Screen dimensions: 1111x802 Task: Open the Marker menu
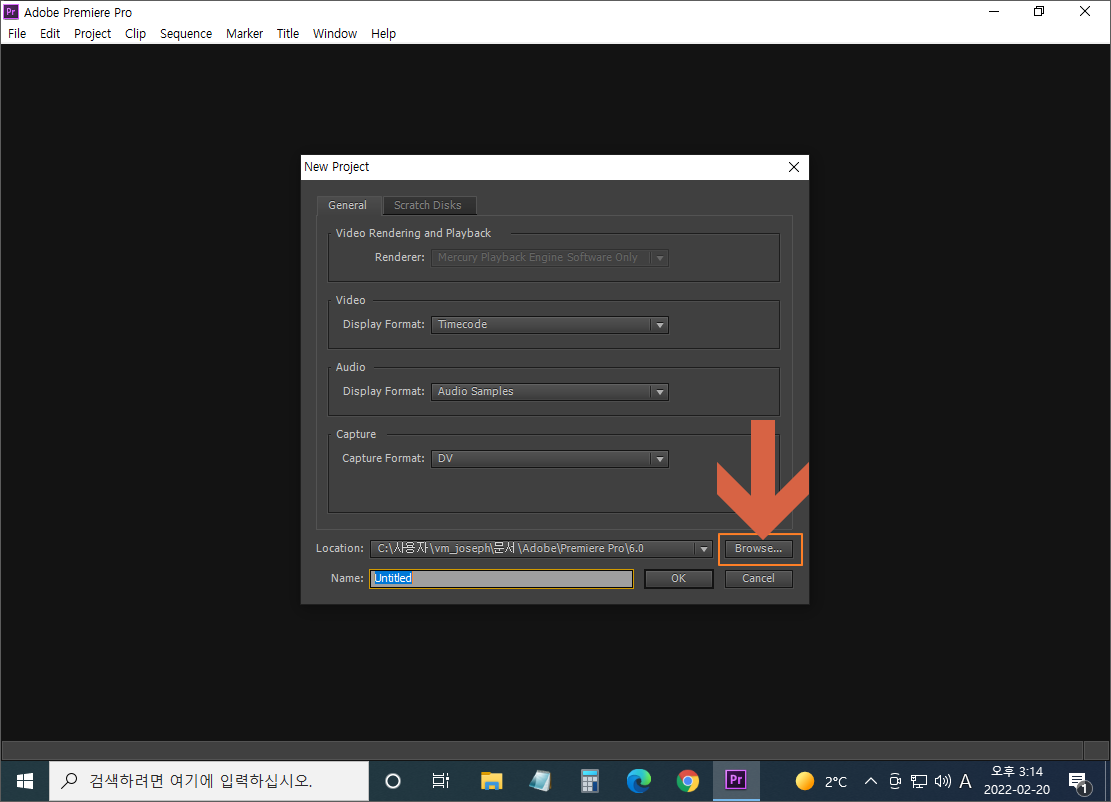[244, 33]
